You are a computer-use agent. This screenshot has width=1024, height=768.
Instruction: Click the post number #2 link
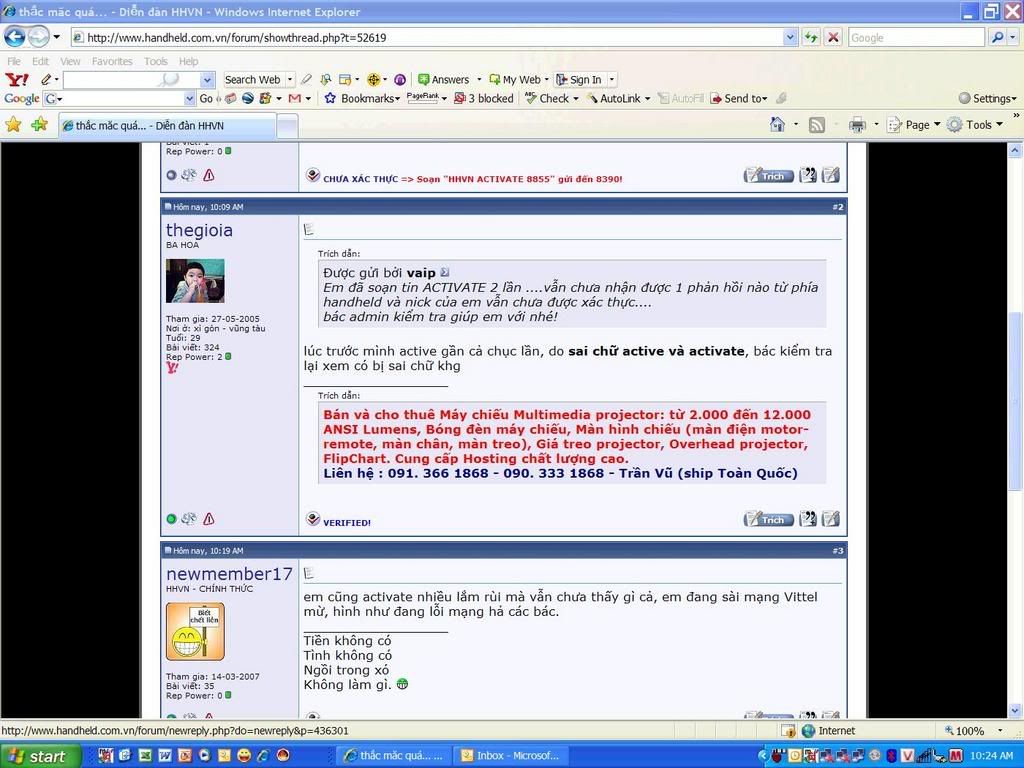tap(838, 207)
